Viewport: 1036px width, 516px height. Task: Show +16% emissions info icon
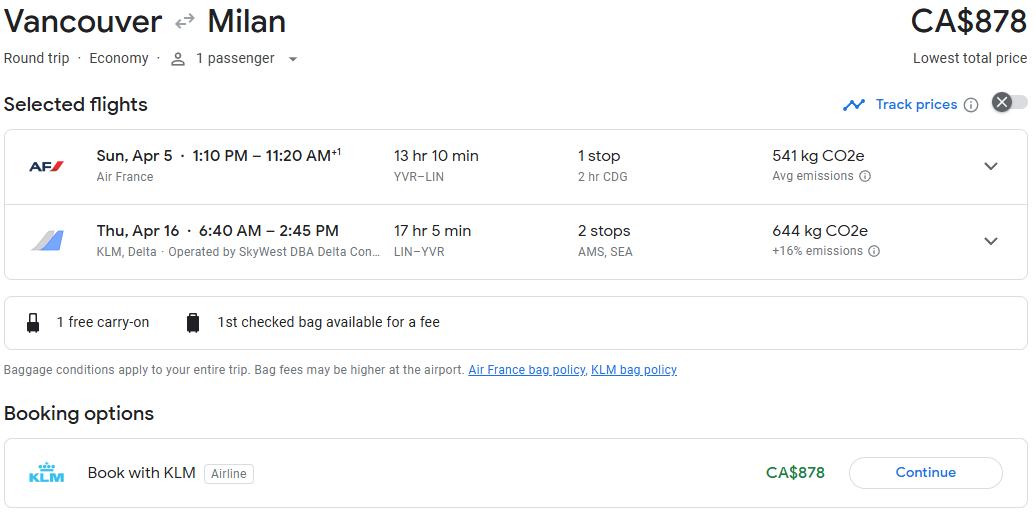(x=874, y=251)
